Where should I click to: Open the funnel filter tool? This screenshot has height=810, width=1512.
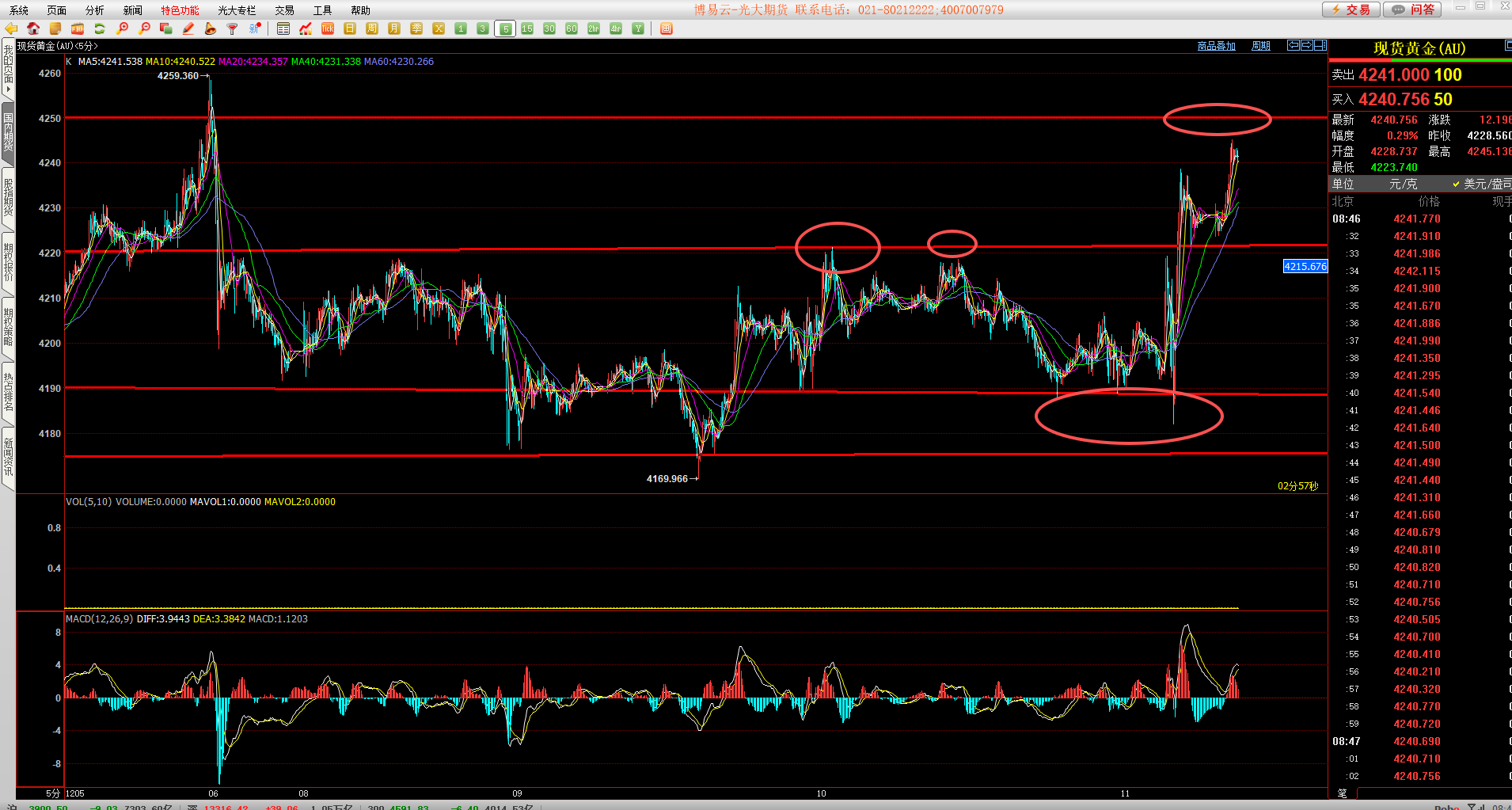232,29
